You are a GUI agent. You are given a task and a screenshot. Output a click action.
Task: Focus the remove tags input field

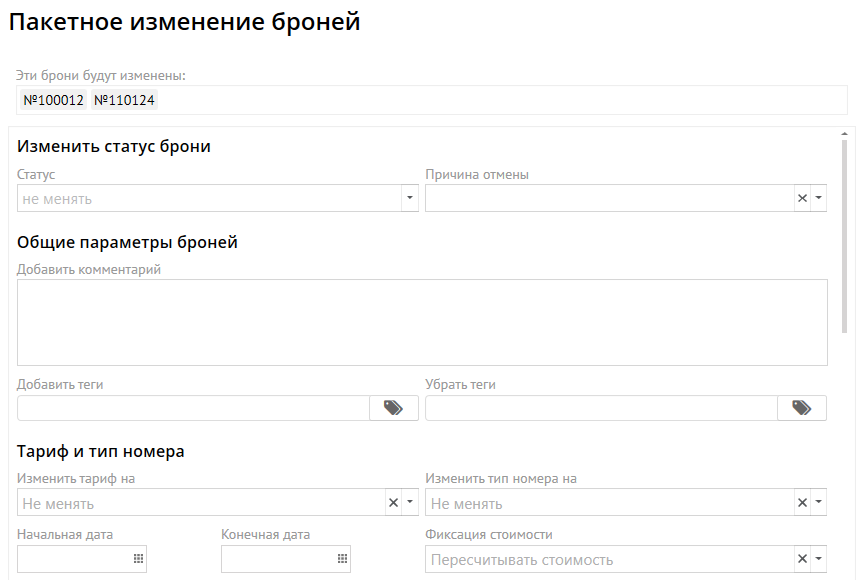click(x=601, y=408)
